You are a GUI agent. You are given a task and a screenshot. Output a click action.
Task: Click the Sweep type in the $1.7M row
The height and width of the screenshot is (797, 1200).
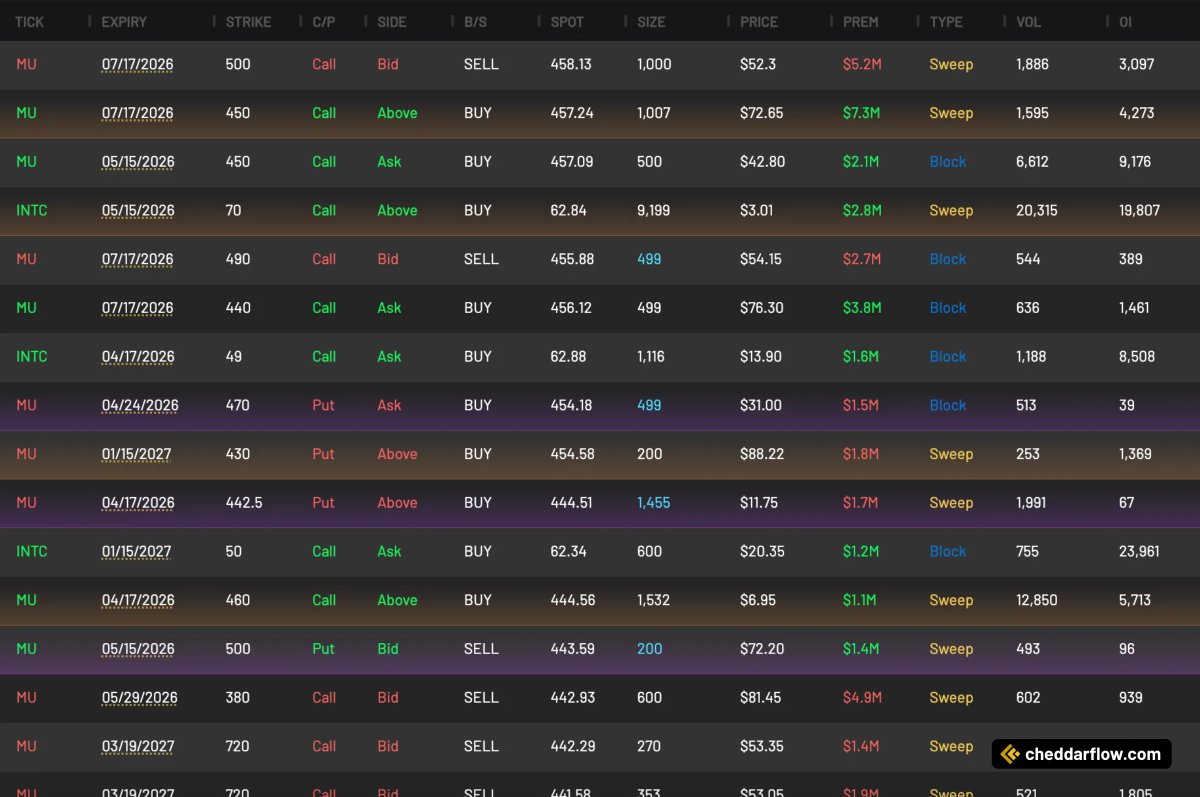[951, 503]
